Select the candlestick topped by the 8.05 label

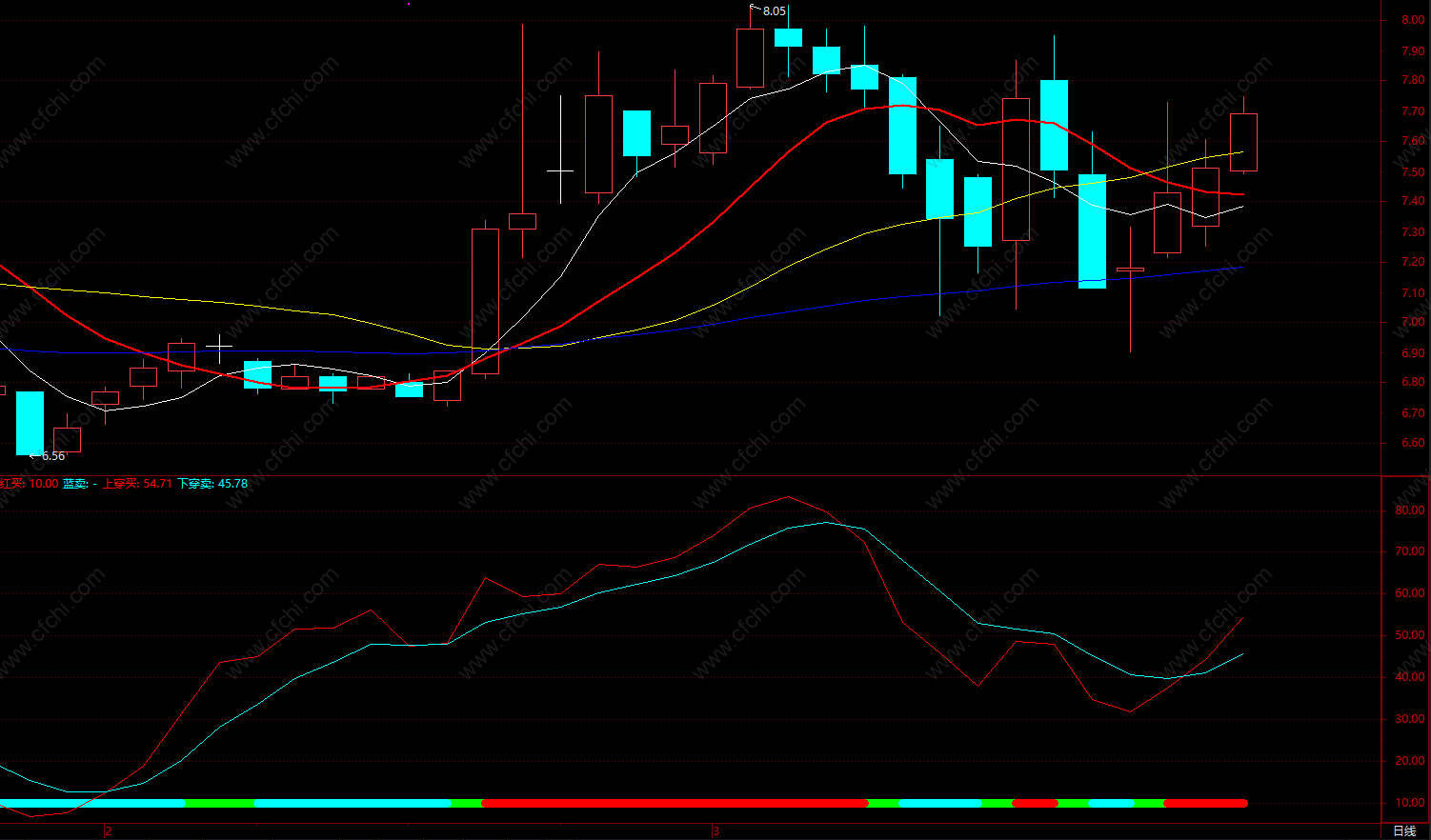click(750, 57)
